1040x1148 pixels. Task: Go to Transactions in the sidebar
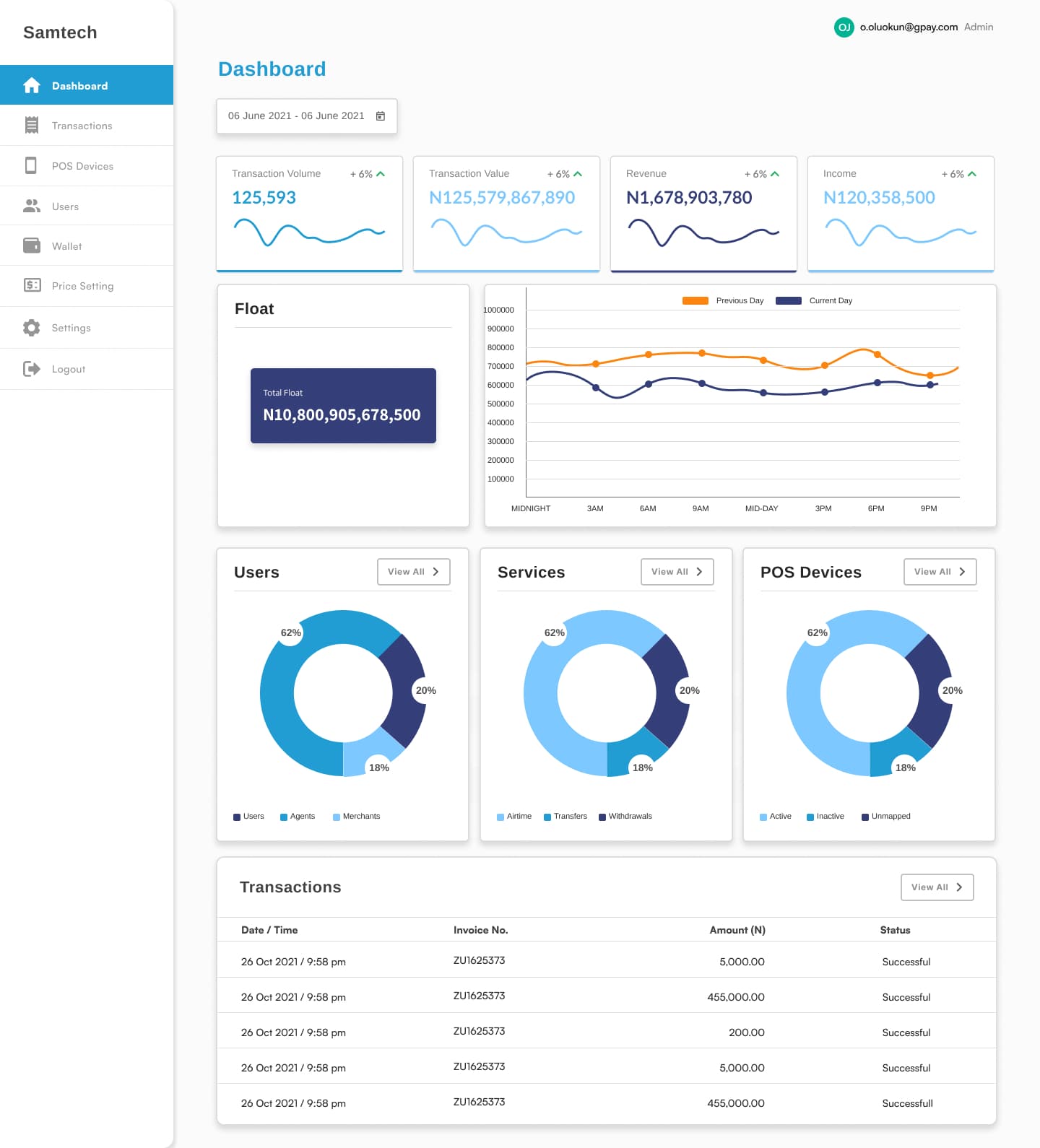(87, 126)
